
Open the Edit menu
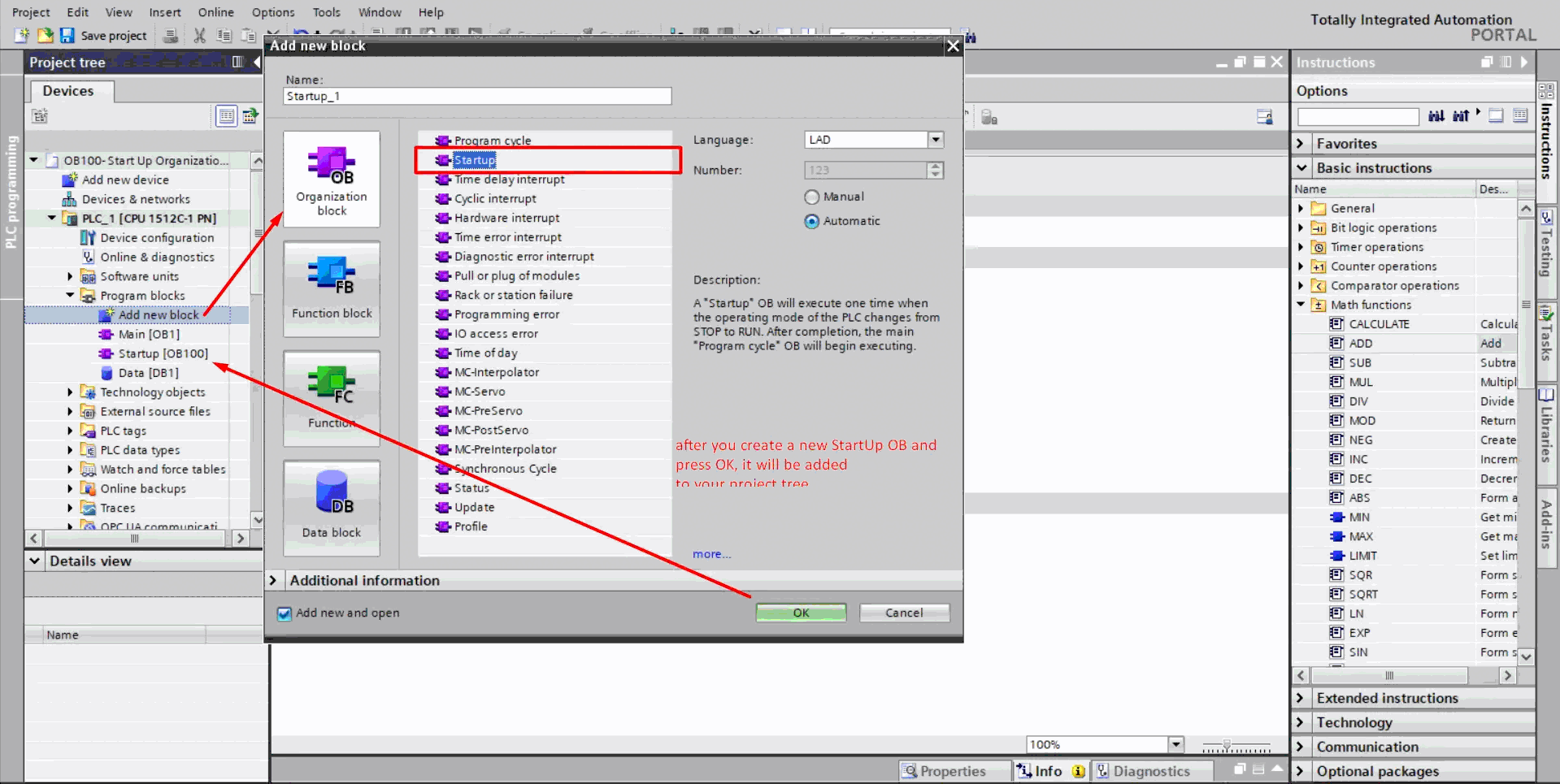point(78,12)
